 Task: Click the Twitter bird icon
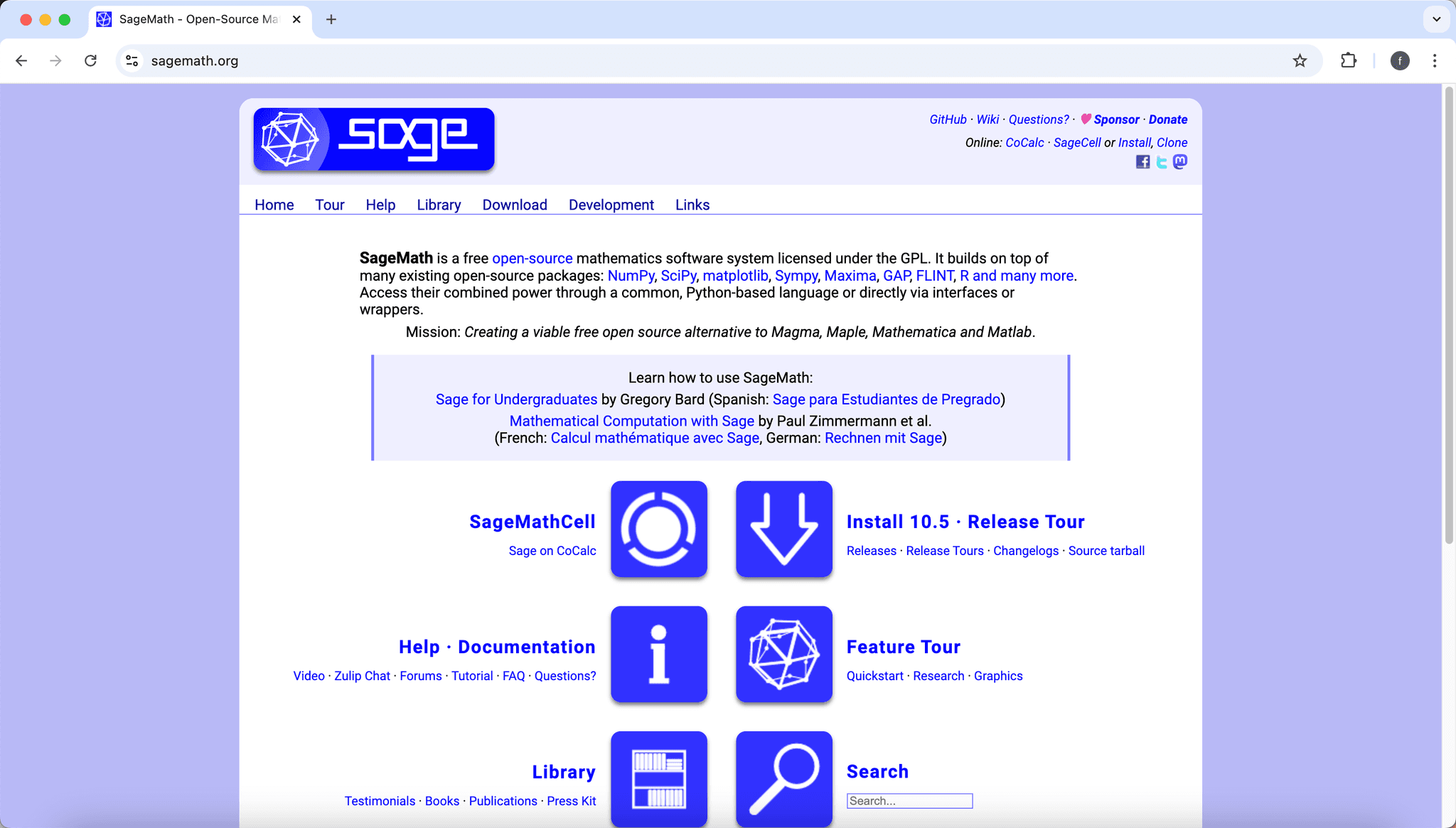point(1162,162)
